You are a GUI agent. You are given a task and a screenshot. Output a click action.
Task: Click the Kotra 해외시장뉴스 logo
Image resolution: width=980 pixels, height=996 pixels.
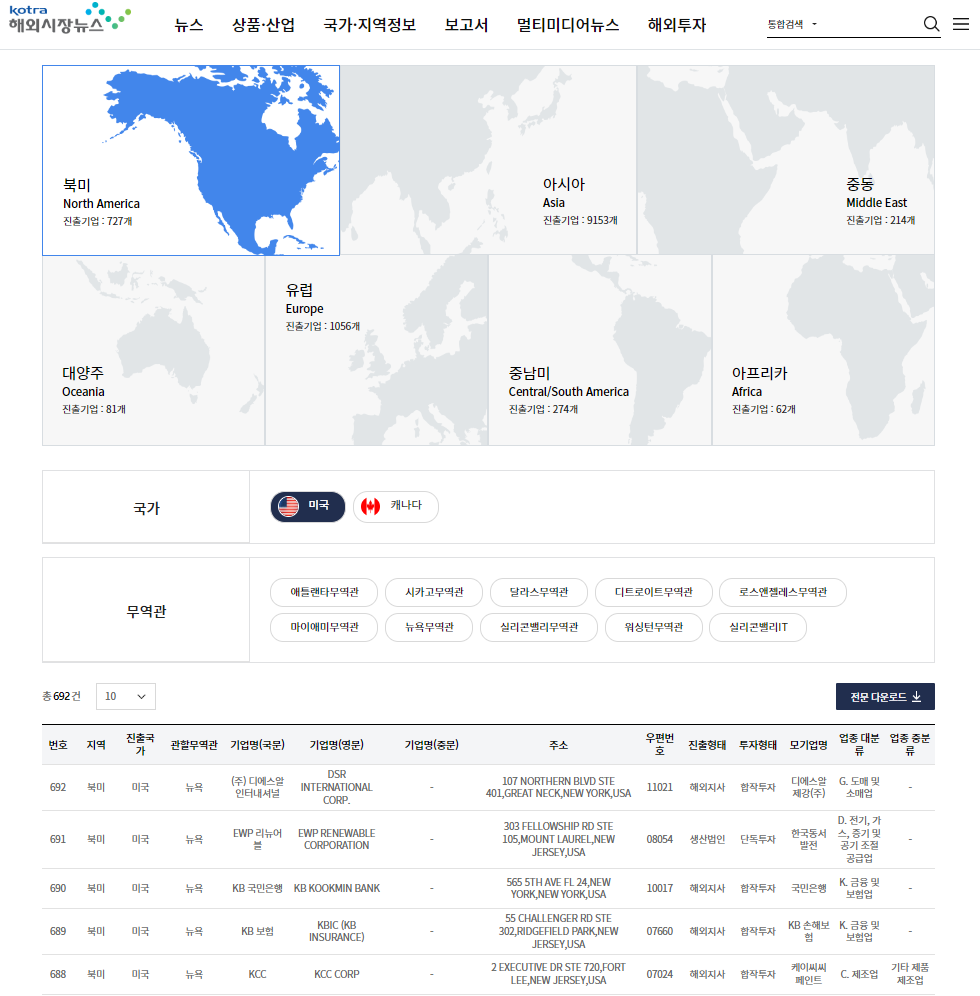(70, 18)
